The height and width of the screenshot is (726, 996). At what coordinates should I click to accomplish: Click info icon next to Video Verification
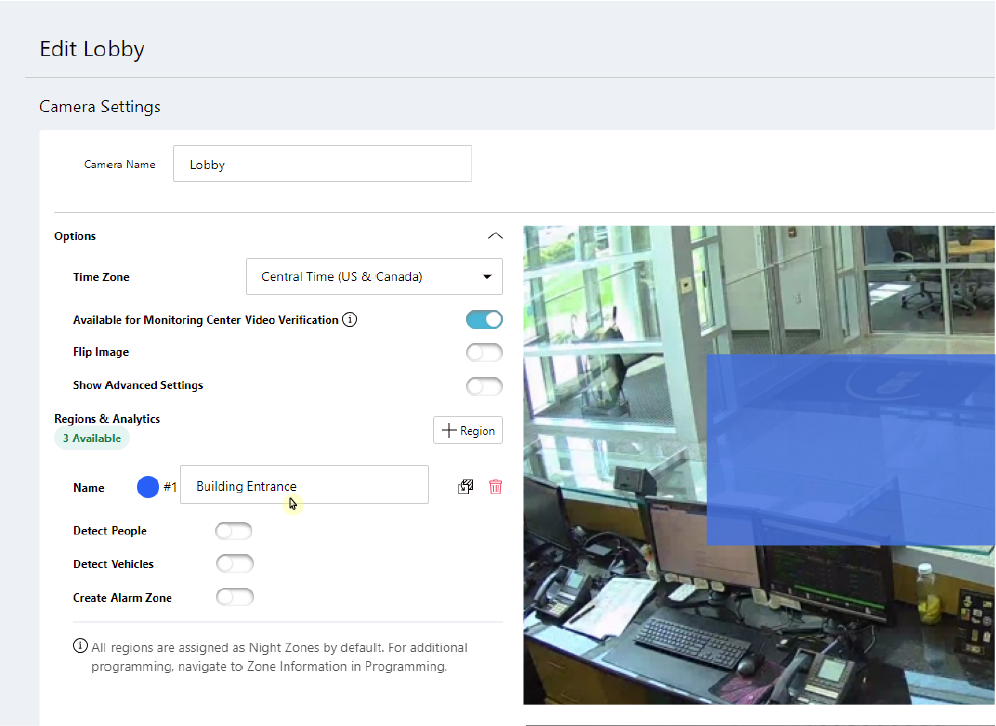point(350,320)
